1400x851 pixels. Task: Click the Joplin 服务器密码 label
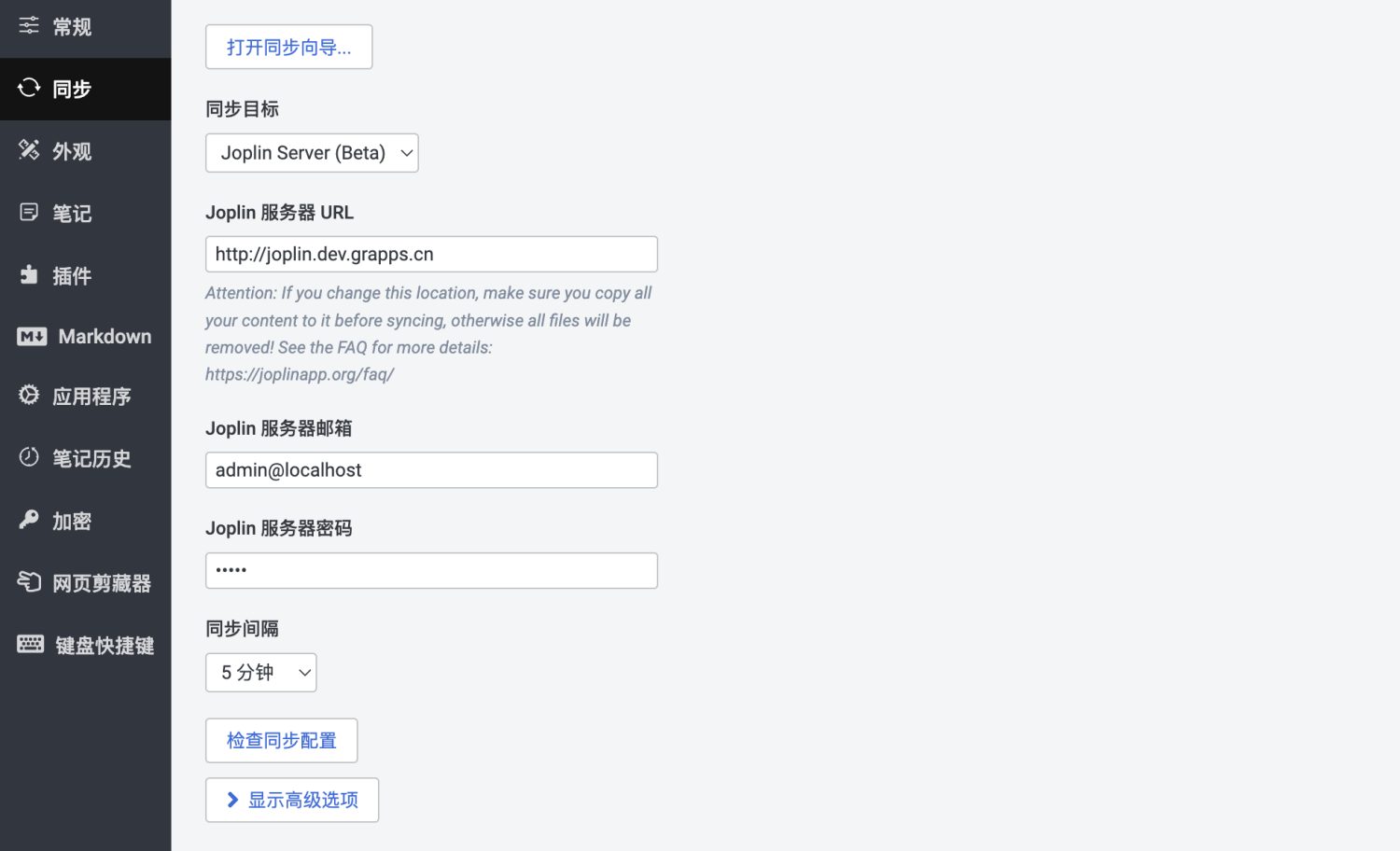(278, 528)
